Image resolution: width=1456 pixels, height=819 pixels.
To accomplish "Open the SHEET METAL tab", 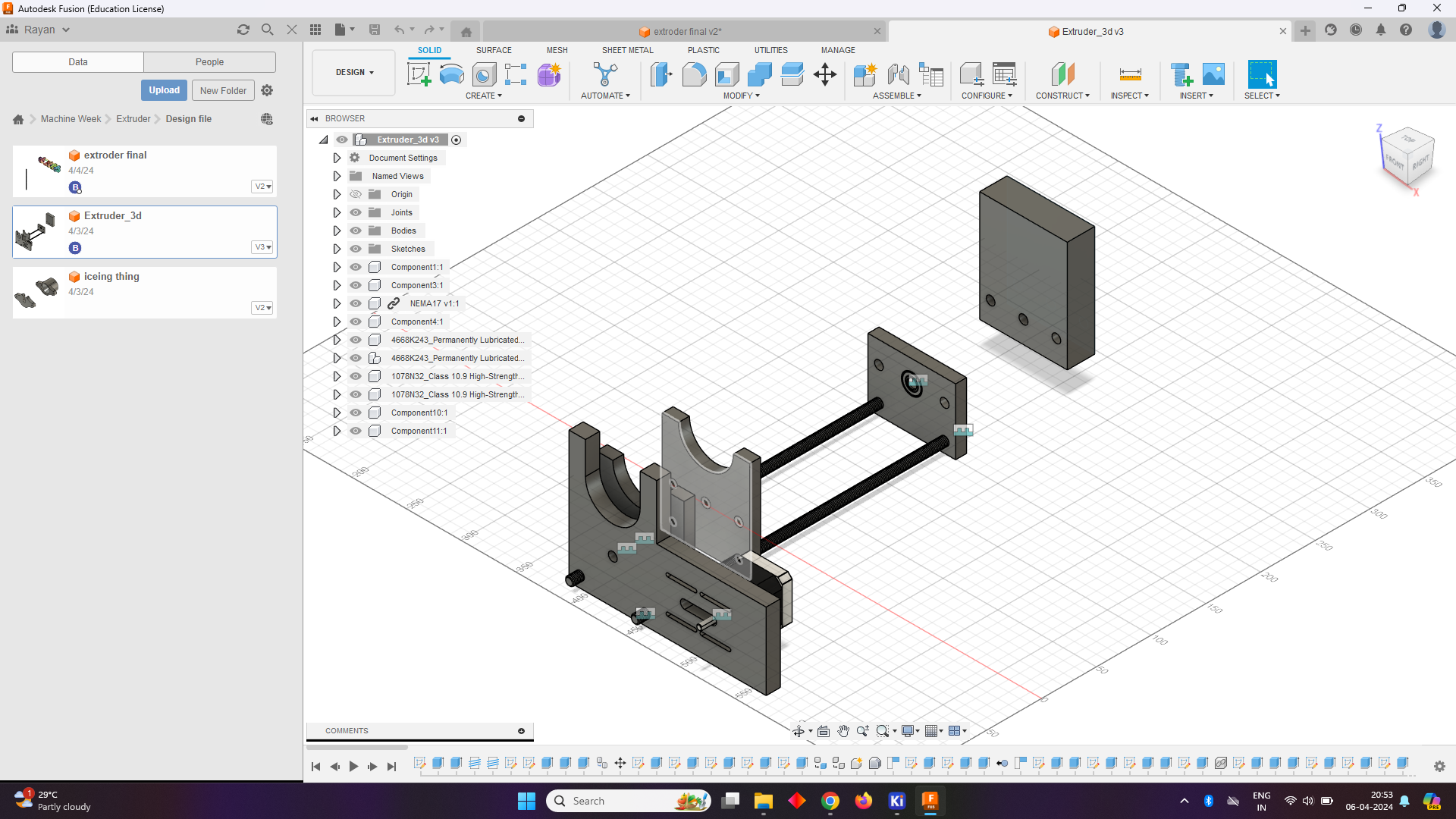I will (x=627, y=50).
